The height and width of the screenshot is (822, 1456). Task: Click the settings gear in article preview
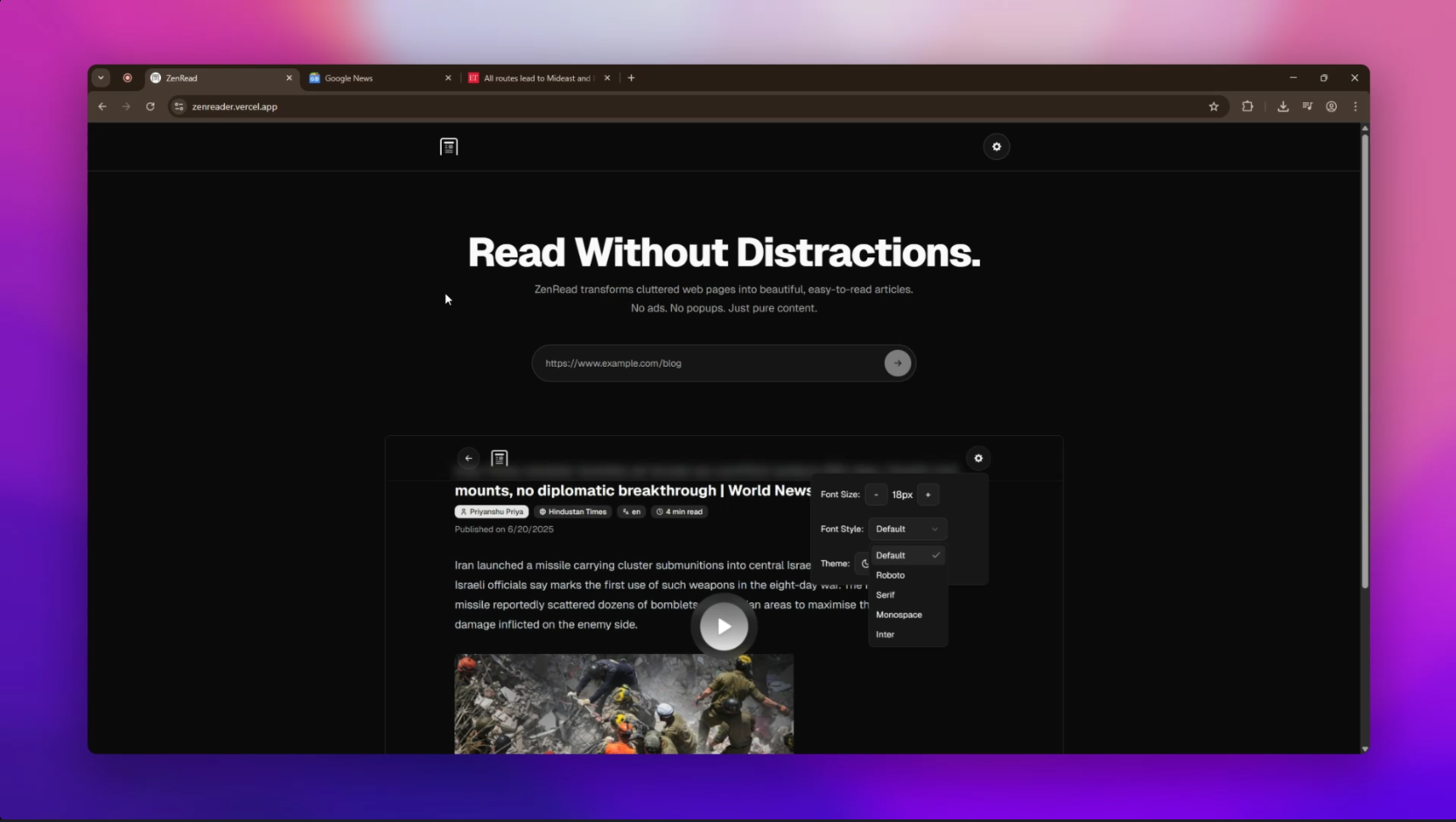978,458
